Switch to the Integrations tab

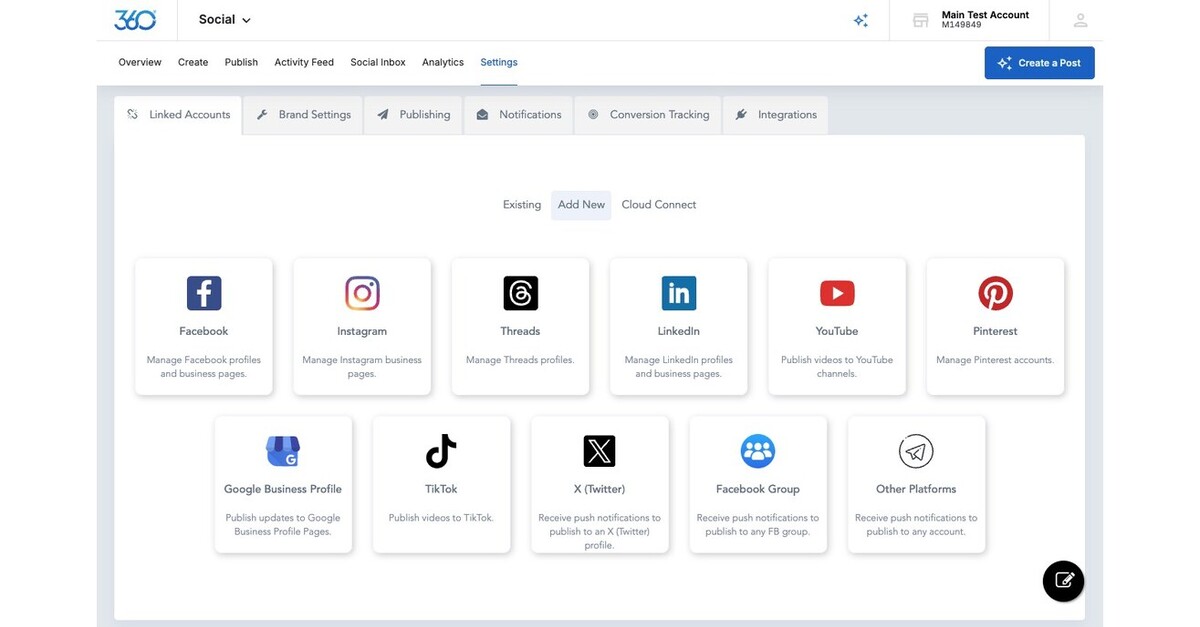click(x=776, y=115)
